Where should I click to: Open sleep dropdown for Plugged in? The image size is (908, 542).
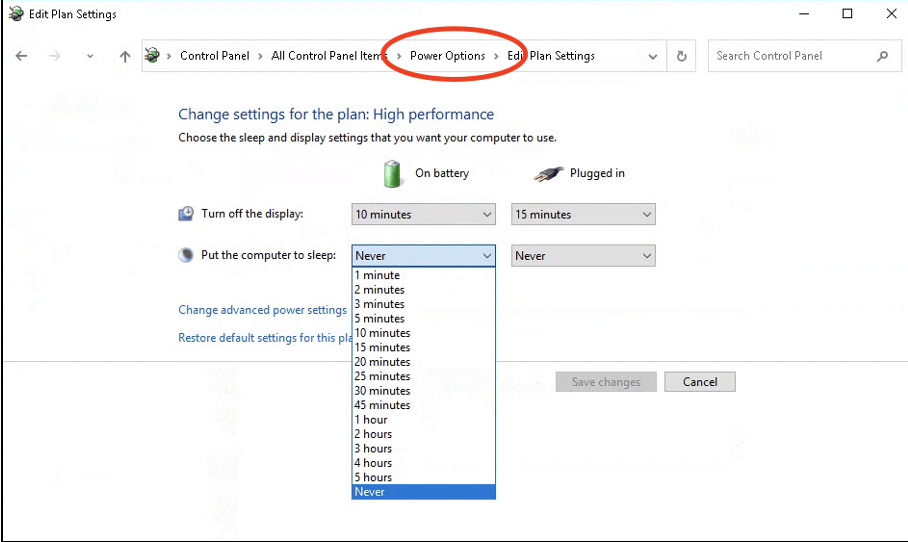583,255
